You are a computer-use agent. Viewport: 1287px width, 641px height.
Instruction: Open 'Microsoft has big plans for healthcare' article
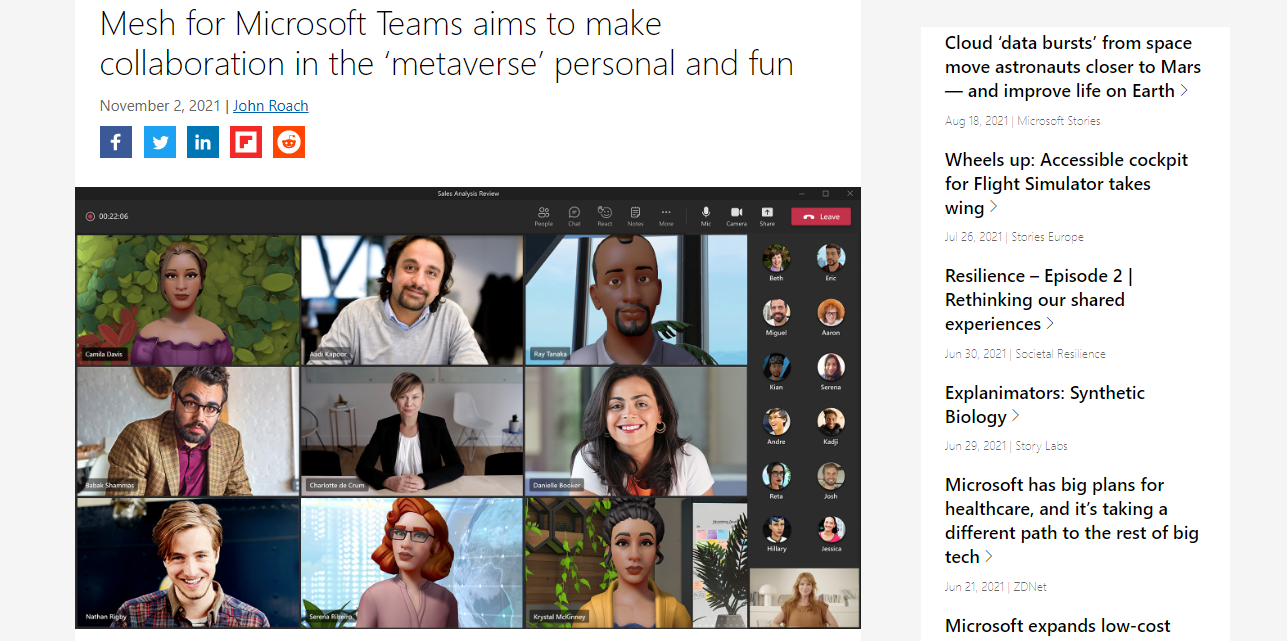1072,521
